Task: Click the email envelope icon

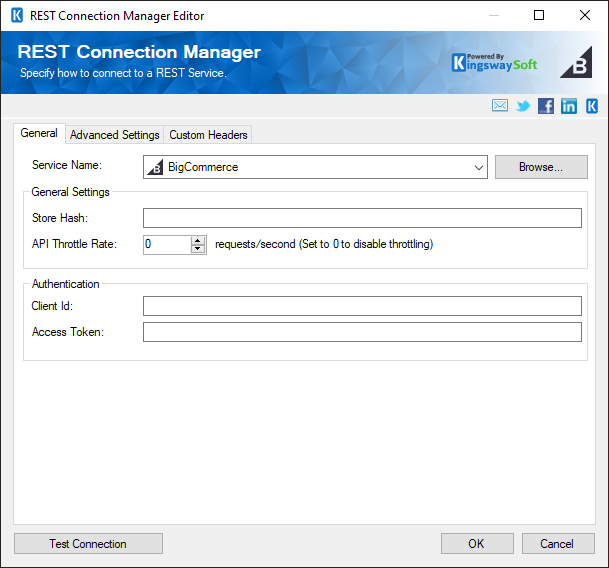Action: (499, 105)
